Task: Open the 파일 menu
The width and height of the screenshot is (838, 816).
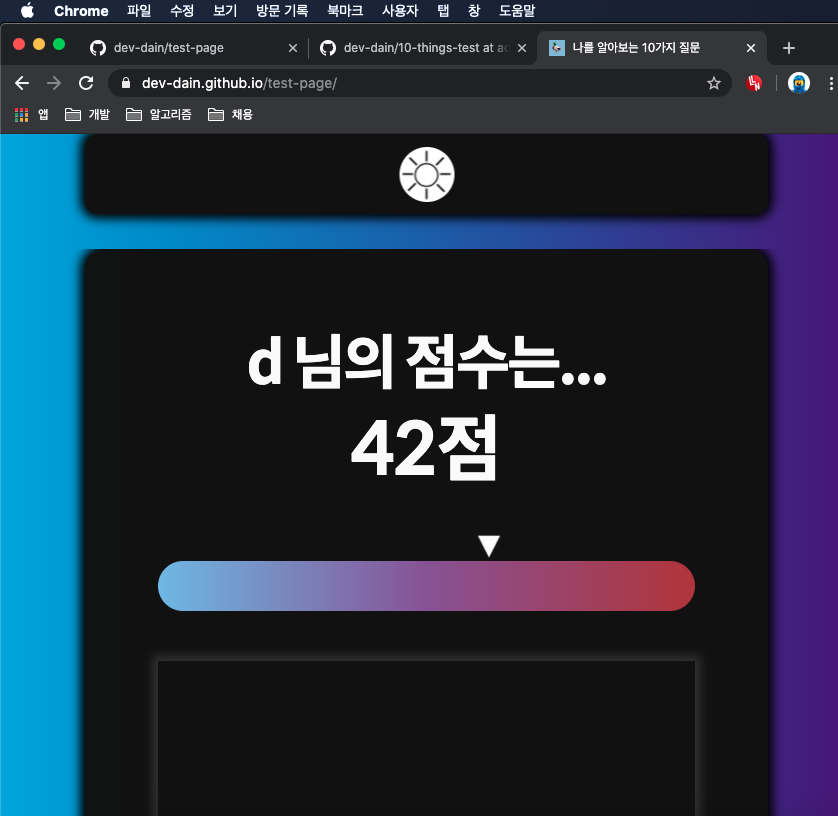Action: coord(139,11)
